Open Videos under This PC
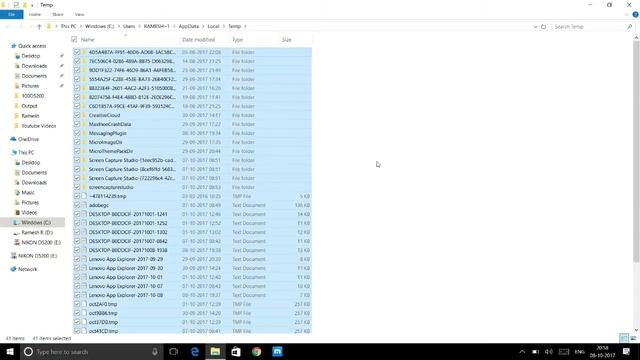The image size is (640, 360). [x=29, y=213]
